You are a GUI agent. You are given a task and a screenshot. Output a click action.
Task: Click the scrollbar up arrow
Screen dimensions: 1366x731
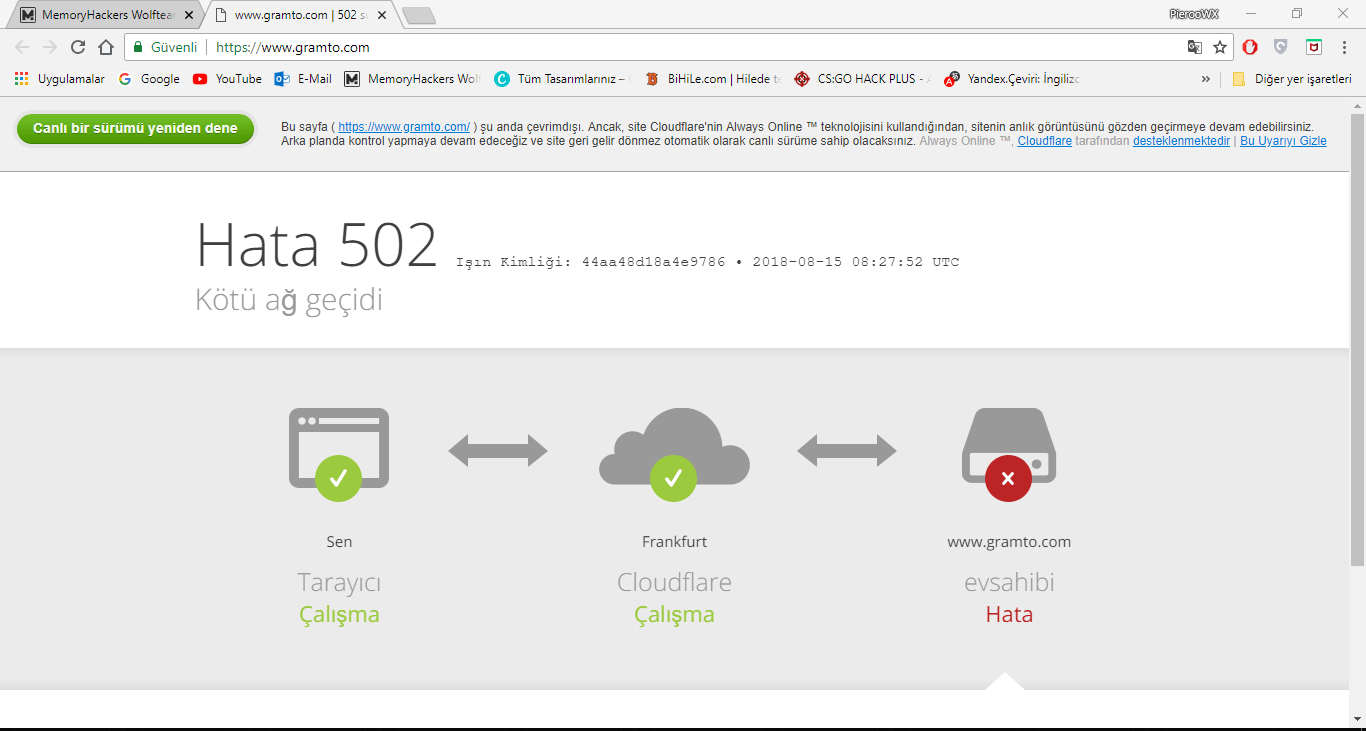tap(1357, 105)
